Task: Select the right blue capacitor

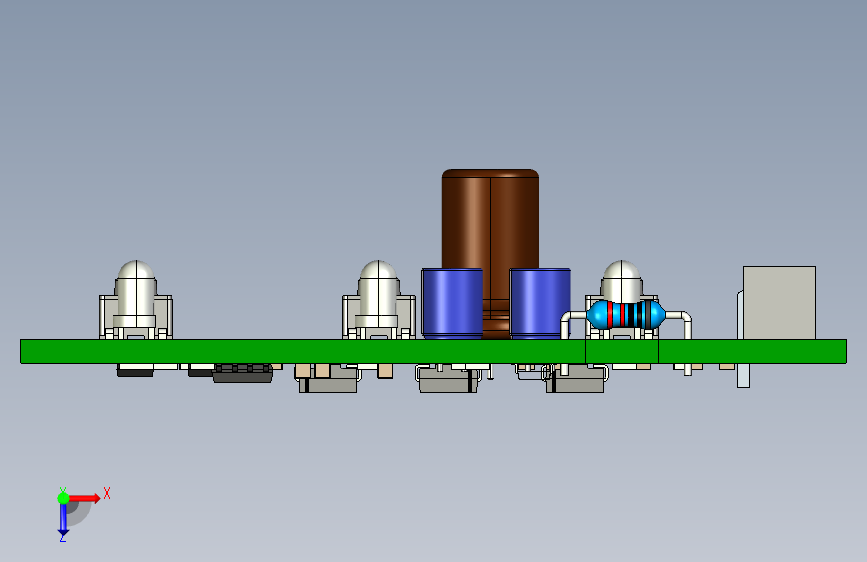Action: (x=540, y=304)
